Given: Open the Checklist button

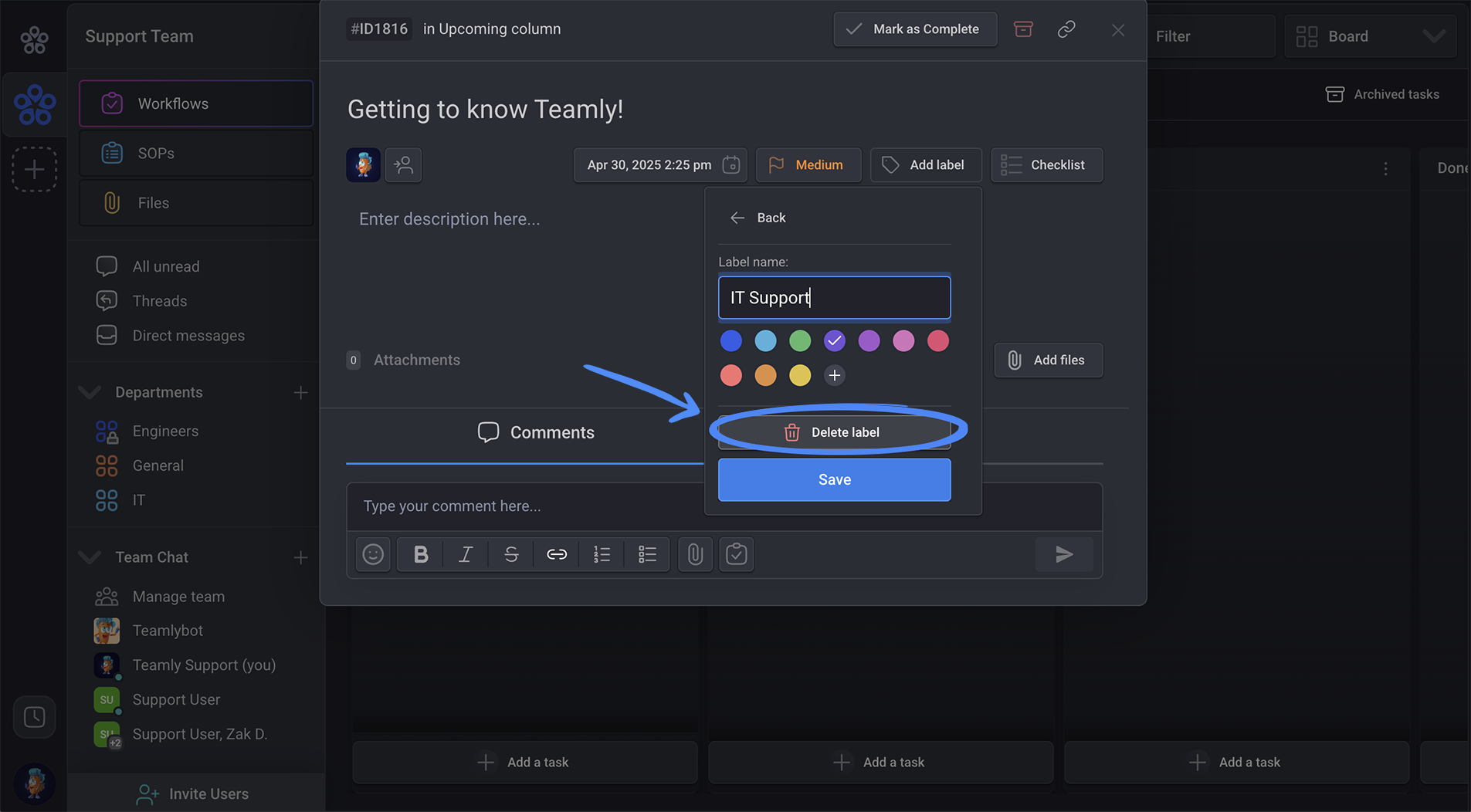Looking at the screenshot, I should [1046, 165].
